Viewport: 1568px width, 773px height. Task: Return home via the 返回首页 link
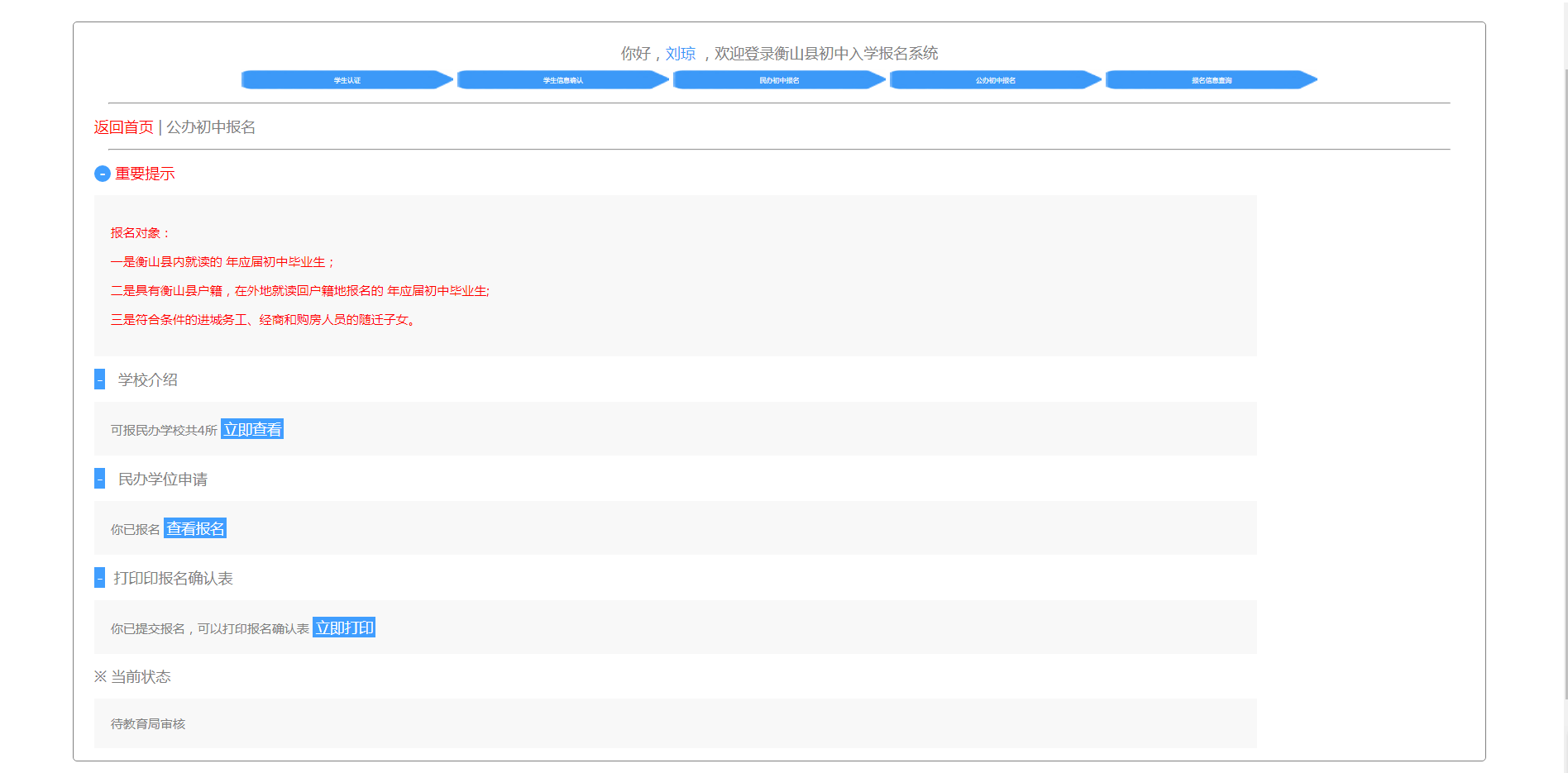coord(123,127)
